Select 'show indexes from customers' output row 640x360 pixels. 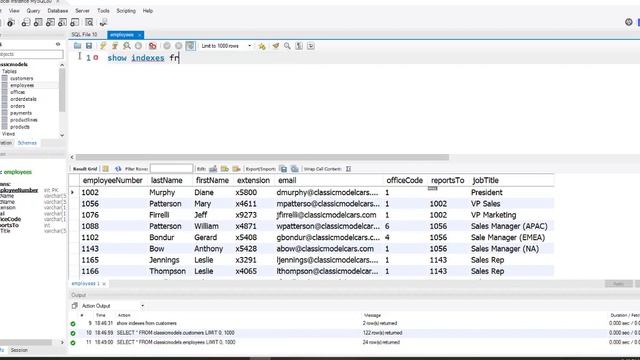(x=354, y=323)
